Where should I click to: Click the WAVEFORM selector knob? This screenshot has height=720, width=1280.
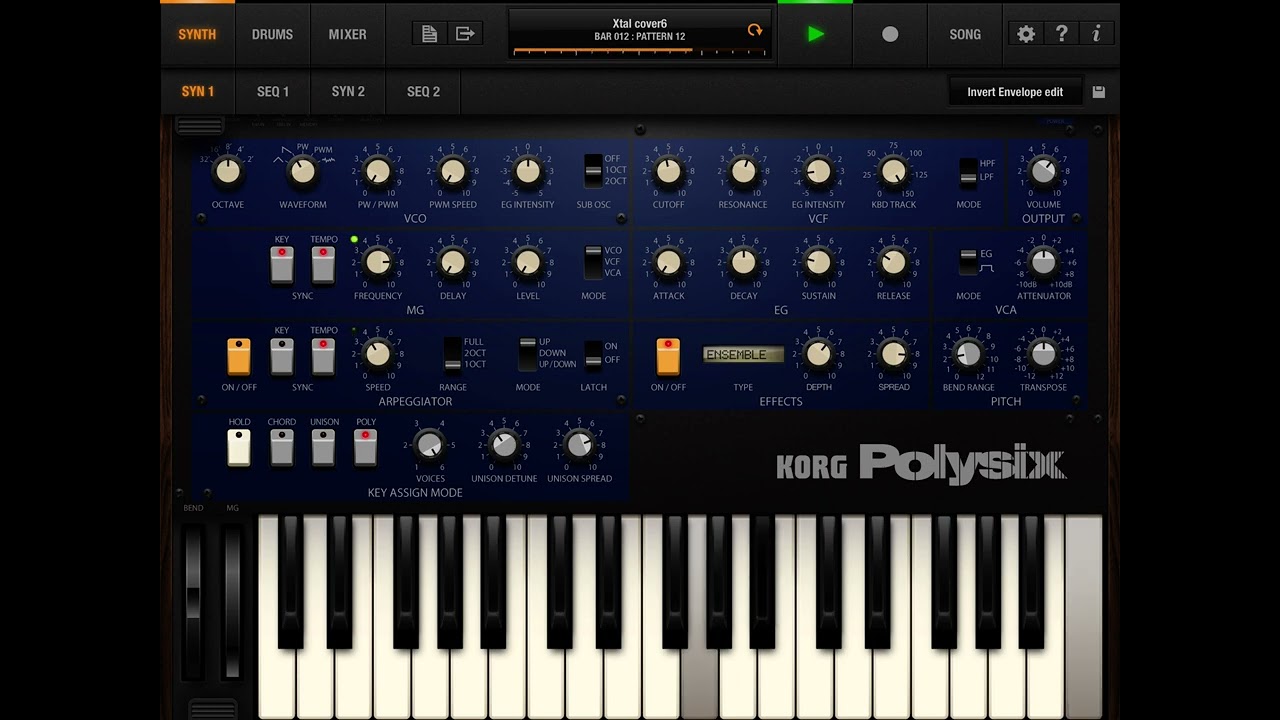(x=303, y=171)
